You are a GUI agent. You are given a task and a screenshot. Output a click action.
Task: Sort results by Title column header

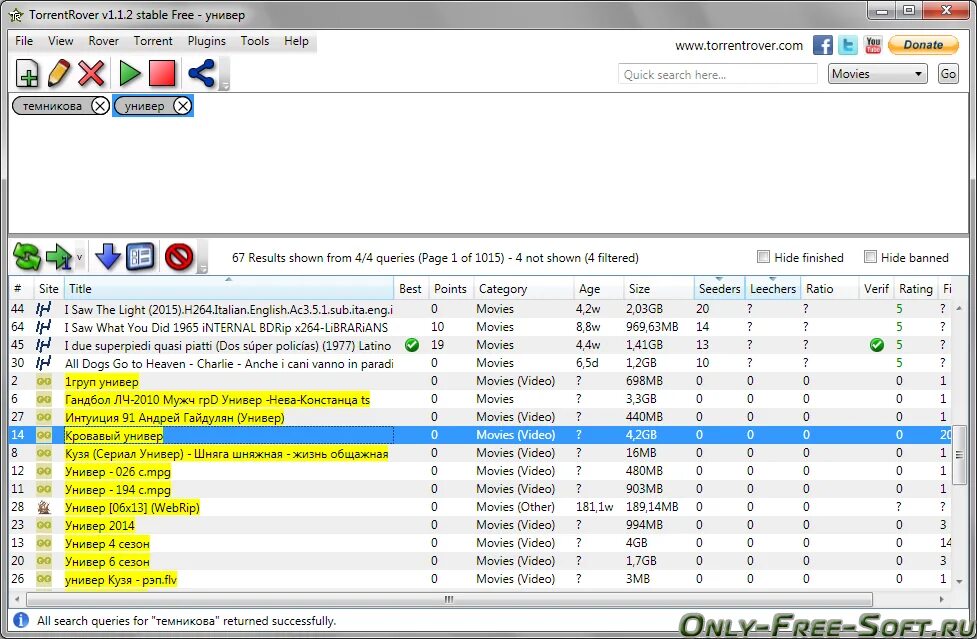(229, 289)
